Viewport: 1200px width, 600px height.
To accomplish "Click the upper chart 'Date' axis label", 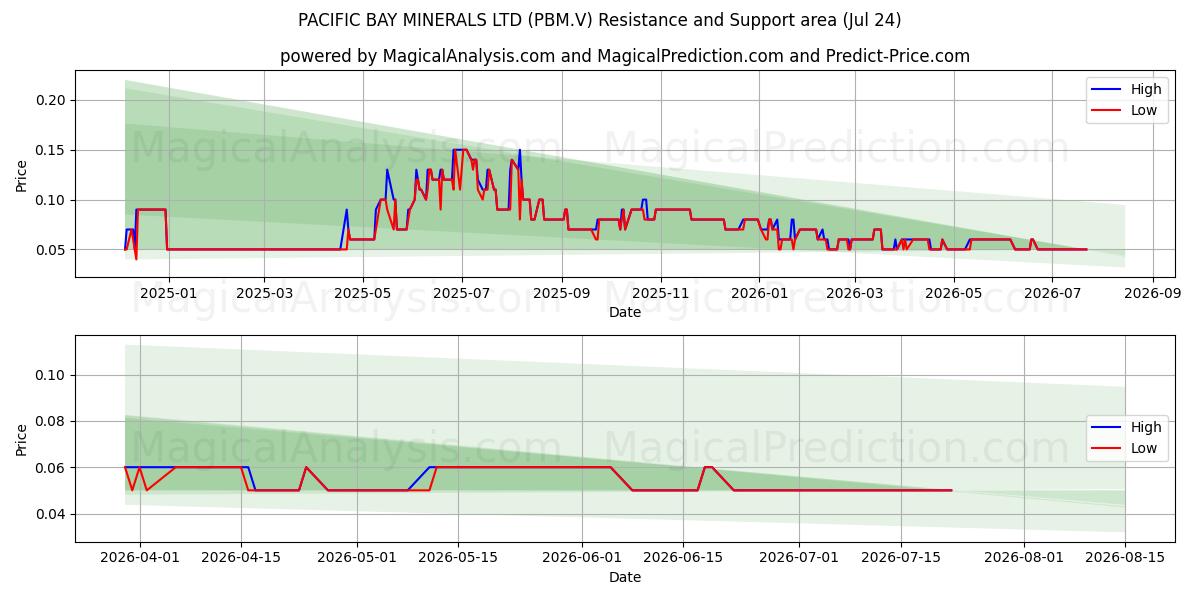I will [x=625, y=312].
